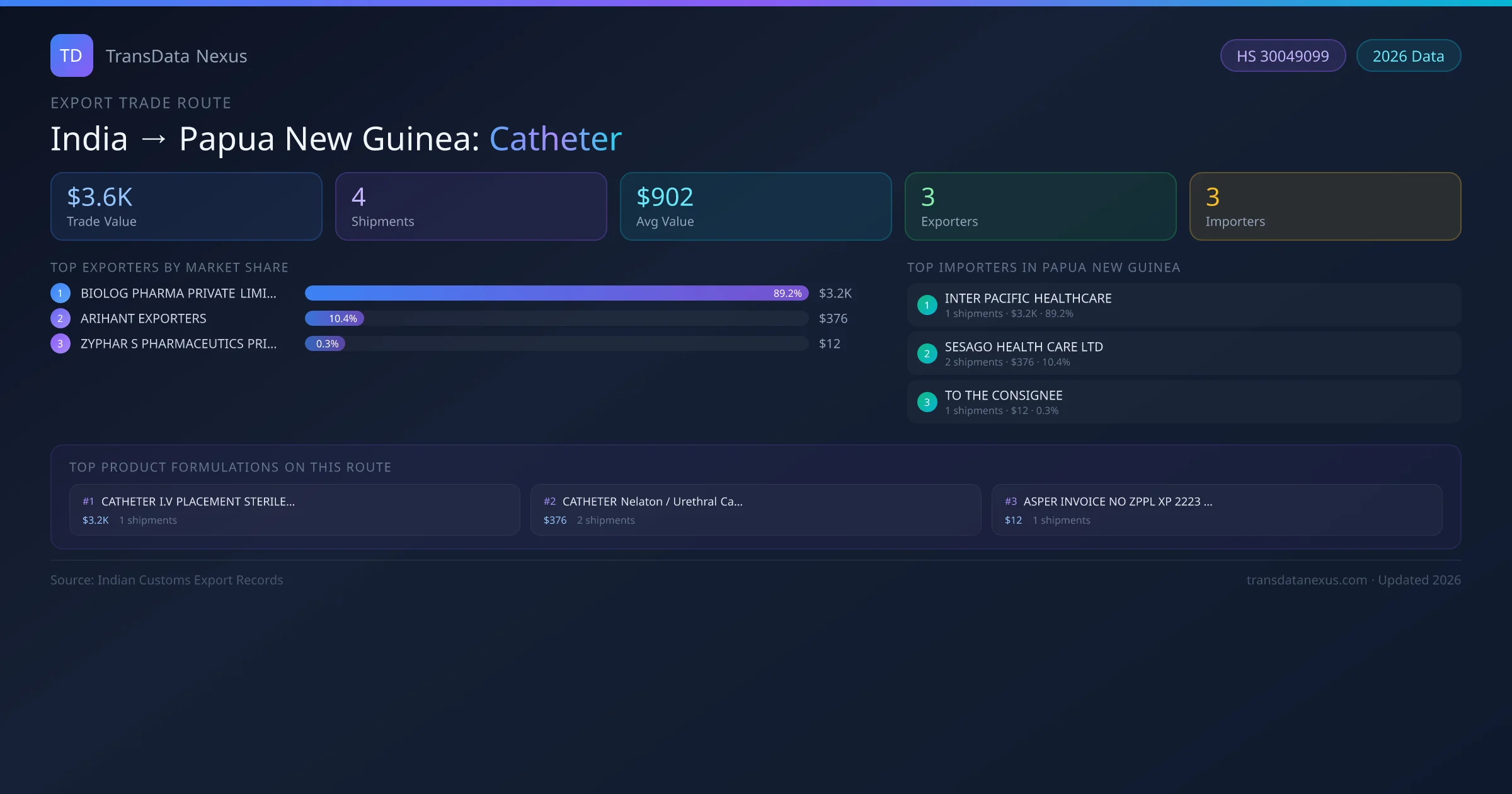Click the HS 30049099 pill badge
The image size is (1512, 794).
pyautogui.click(x=1282, y=56)
